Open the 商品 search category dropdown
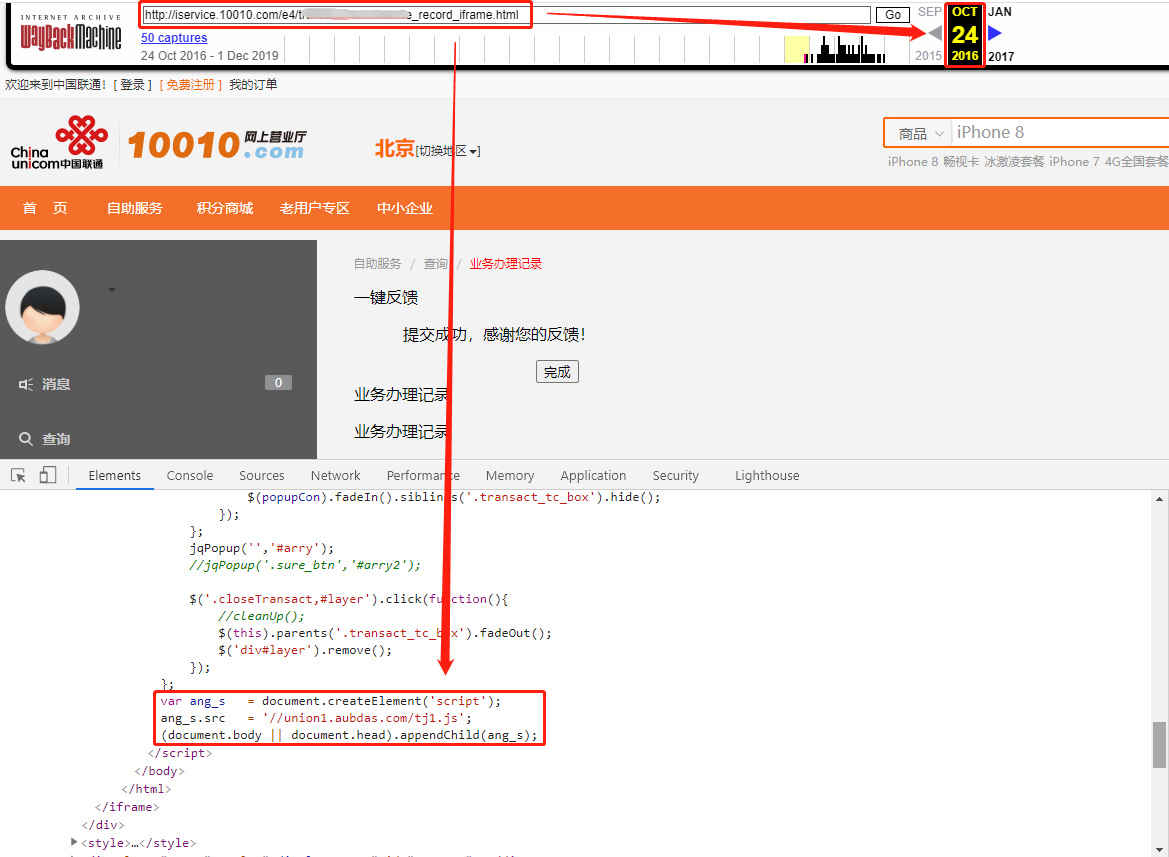This screenshot has width=1169, height=857. pyautogui.click(x=921, y=133)
